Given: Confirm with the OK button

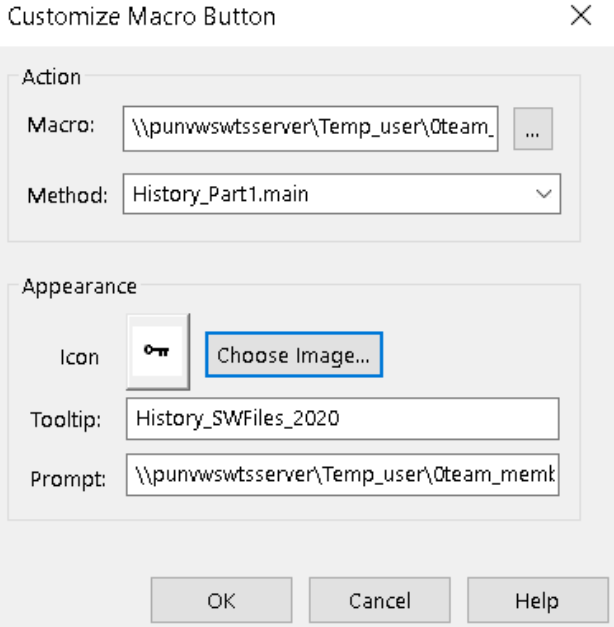Looking at the screenshot, I should (221, 600).
